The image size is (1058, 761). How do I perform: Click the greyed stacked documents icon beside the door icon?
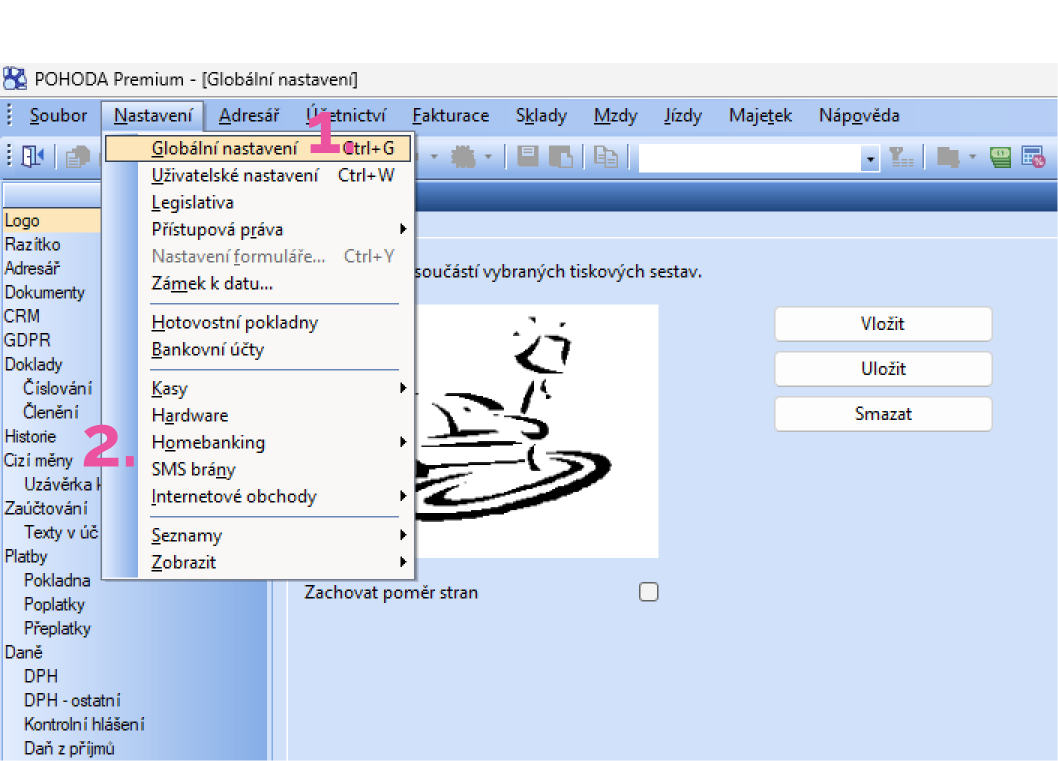click(x=78, y=157)
